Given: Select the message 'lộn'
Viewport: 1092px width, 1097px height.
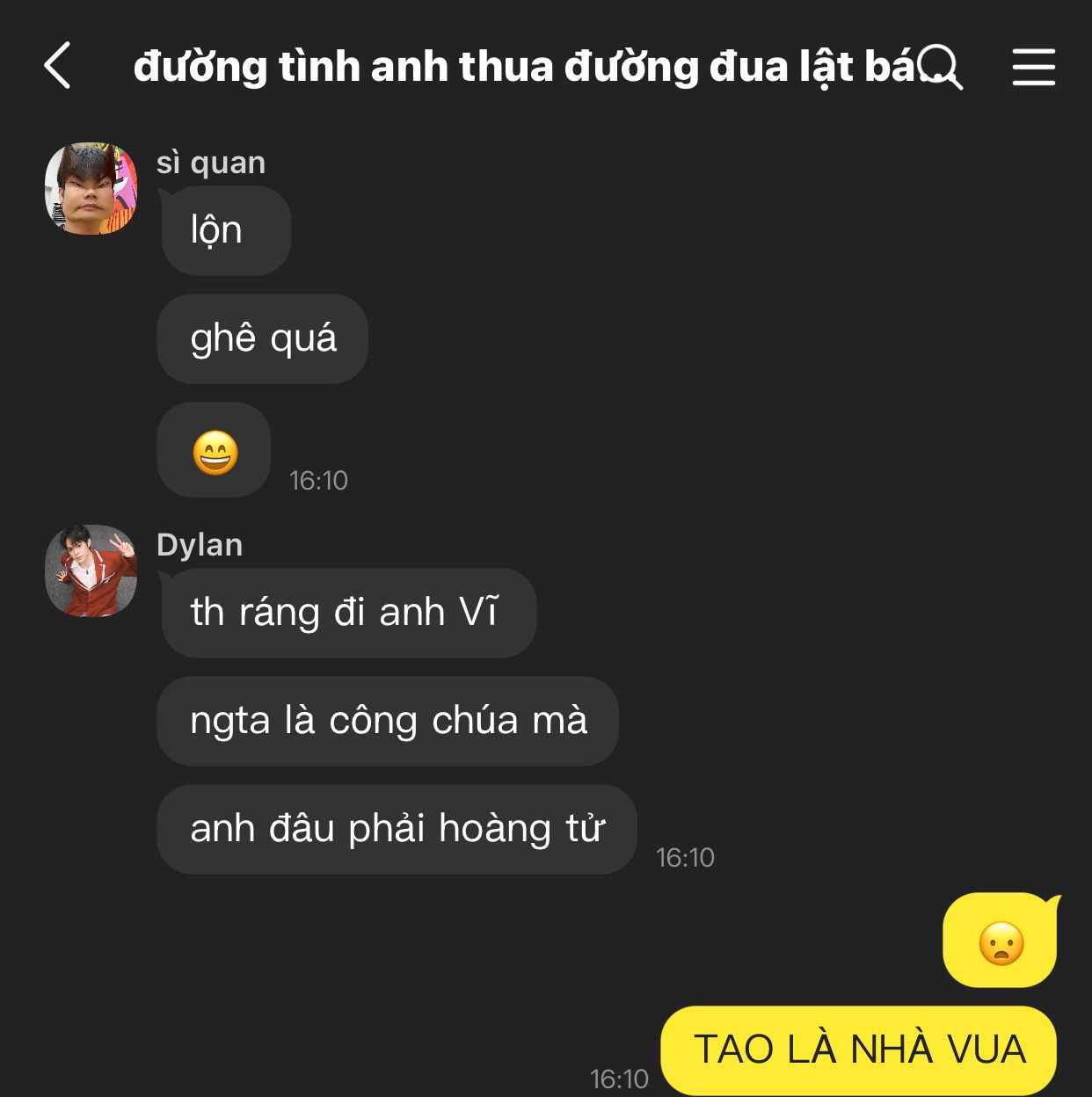Looking at the screenshot, I should coord(224,230).
